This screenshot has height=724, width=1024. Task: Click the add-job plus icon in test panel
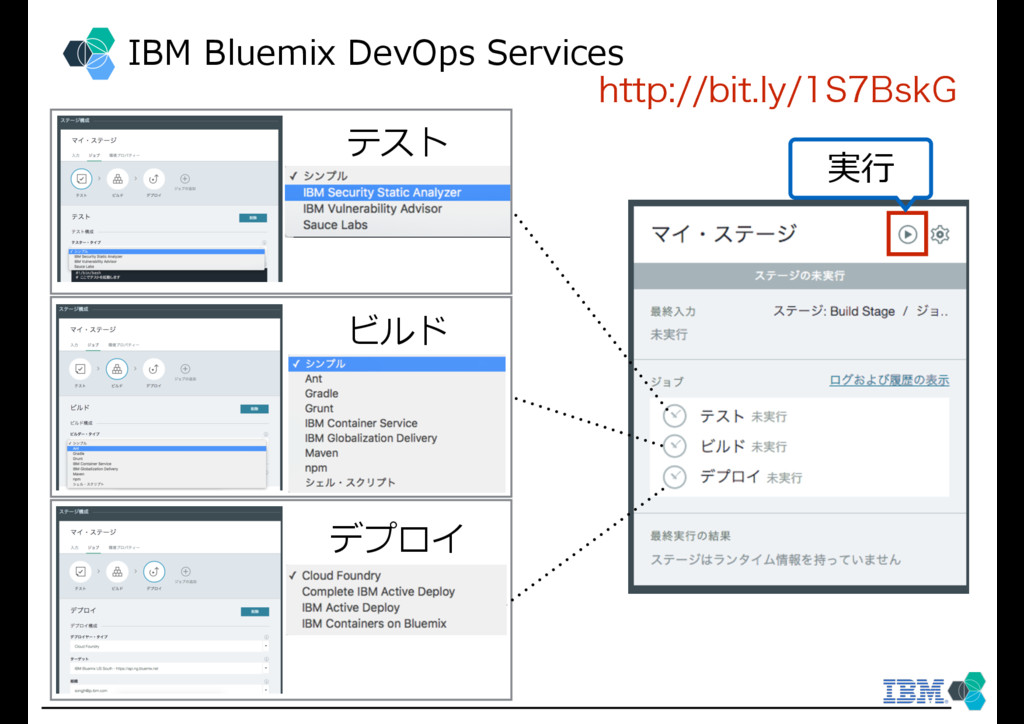pyautogui.click(x=185, y=178)
